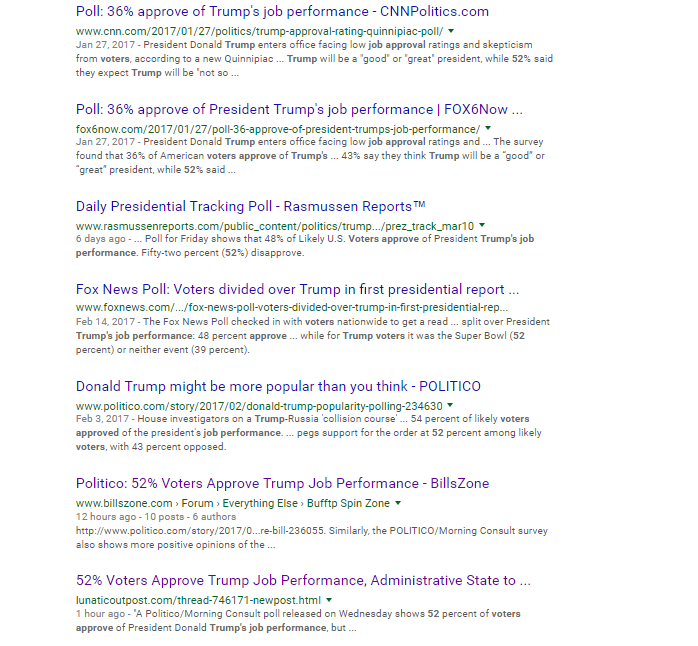The image size is (698, 646).
Task: Click the 'Feb 3, 2017' POLITICO snippet text
Action: tap(102, 419)
